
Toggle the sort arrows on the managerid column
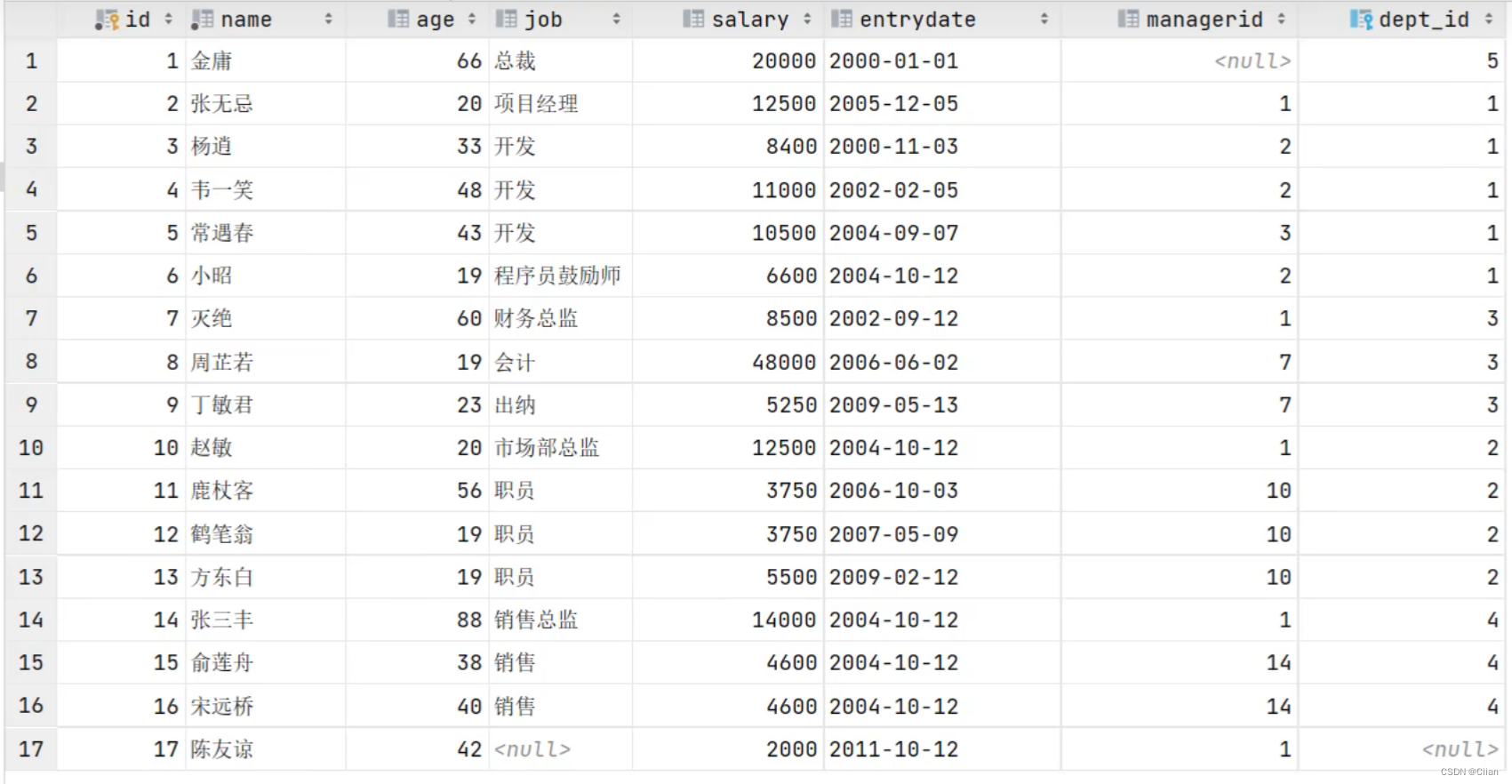(x=1281, y=19)
